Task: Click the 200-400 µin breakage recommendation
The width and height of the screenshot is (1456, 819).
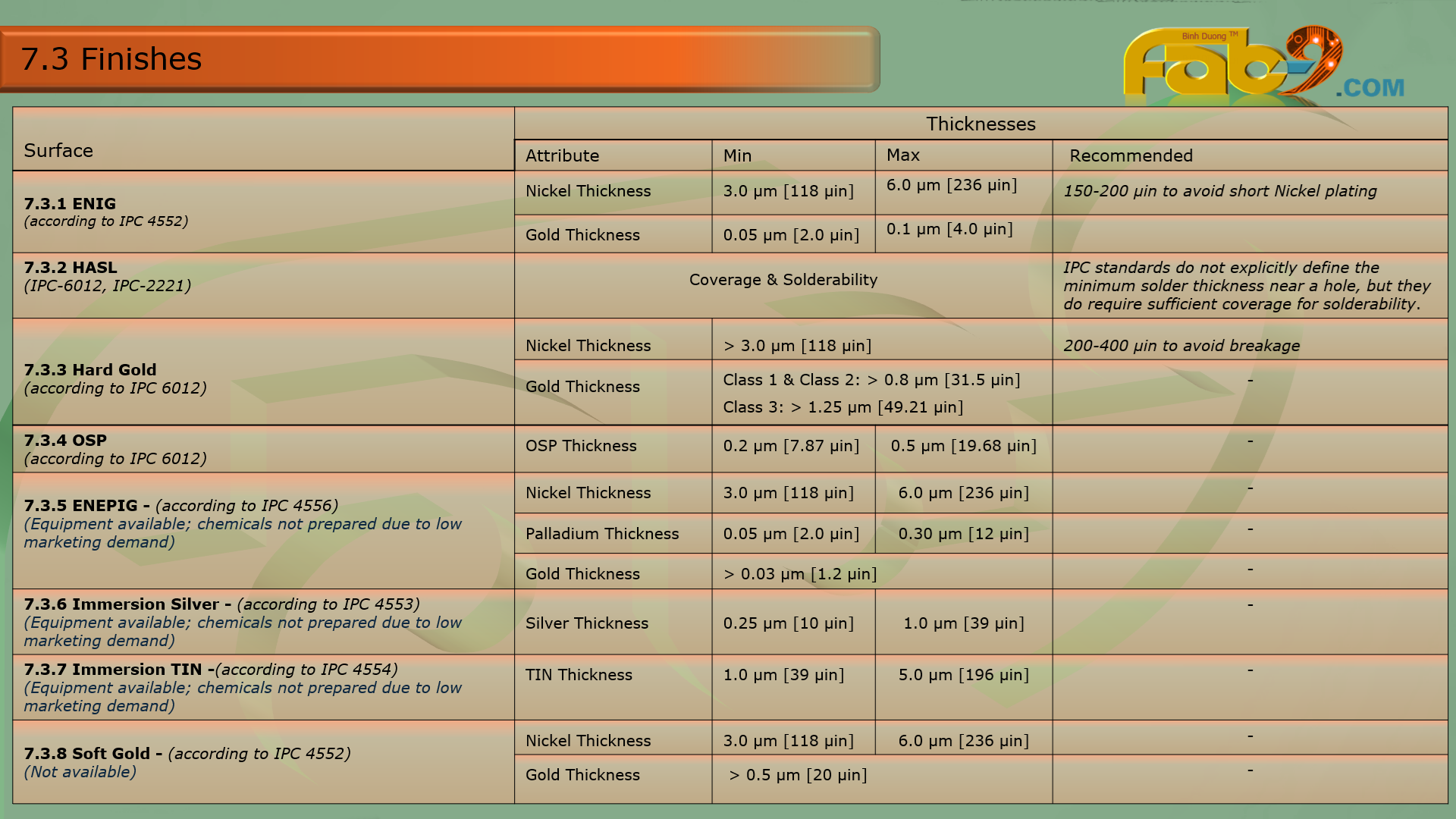Action: [1181, 346]
